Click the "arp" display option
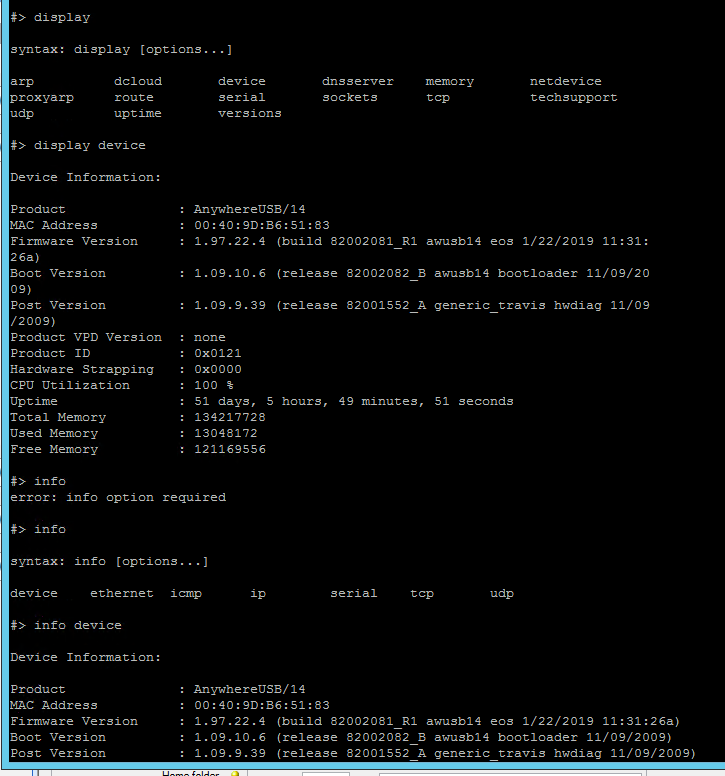 tap(22, 82)
